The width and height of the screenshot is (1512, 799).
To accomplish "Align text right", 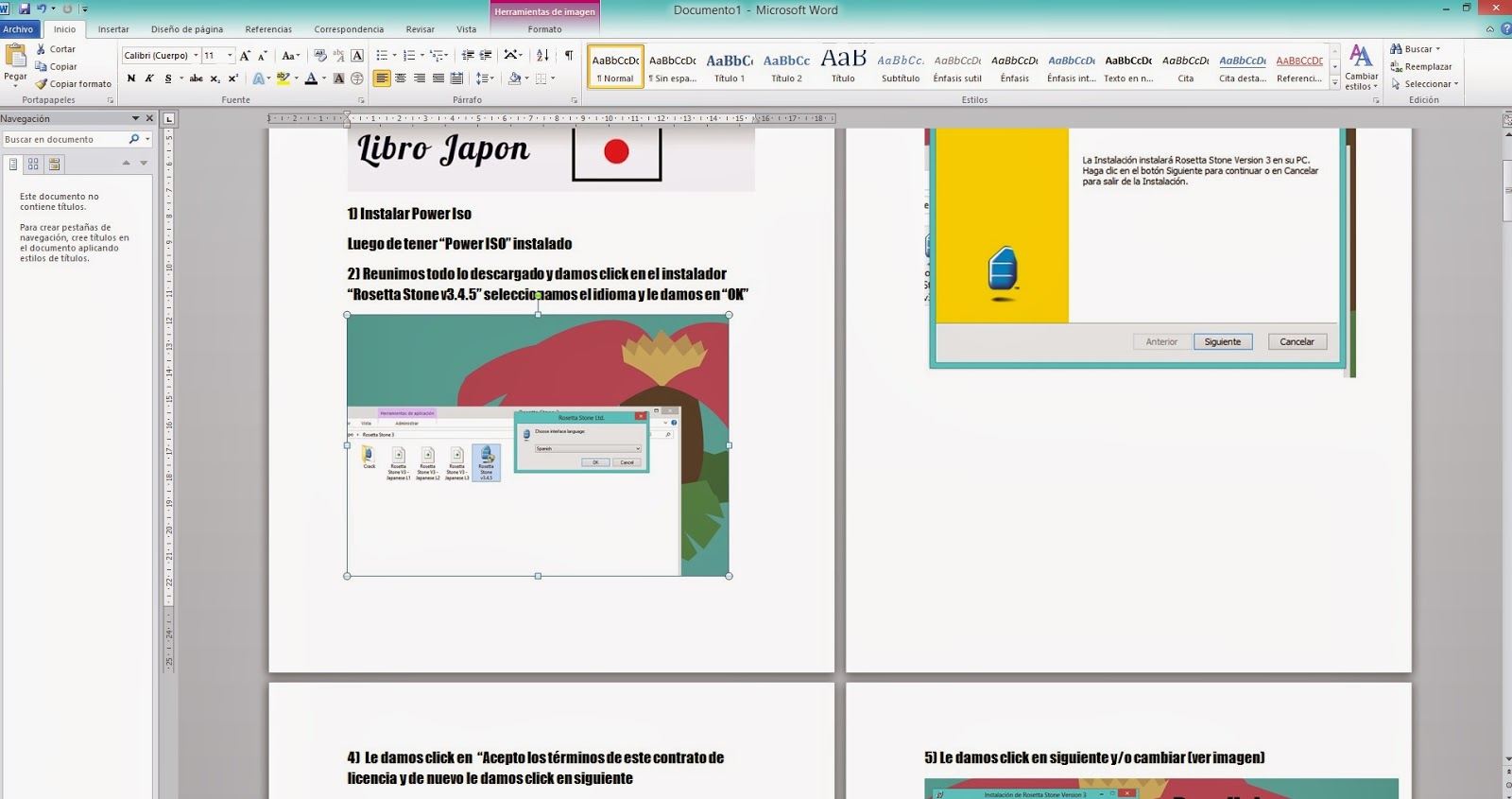I will (420, 78).
